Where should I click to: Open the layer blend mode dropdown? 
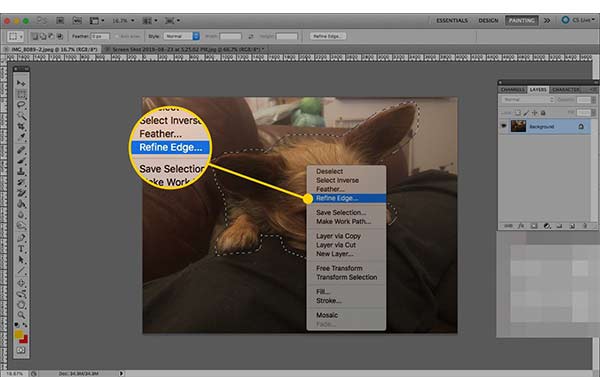[527, 100]
